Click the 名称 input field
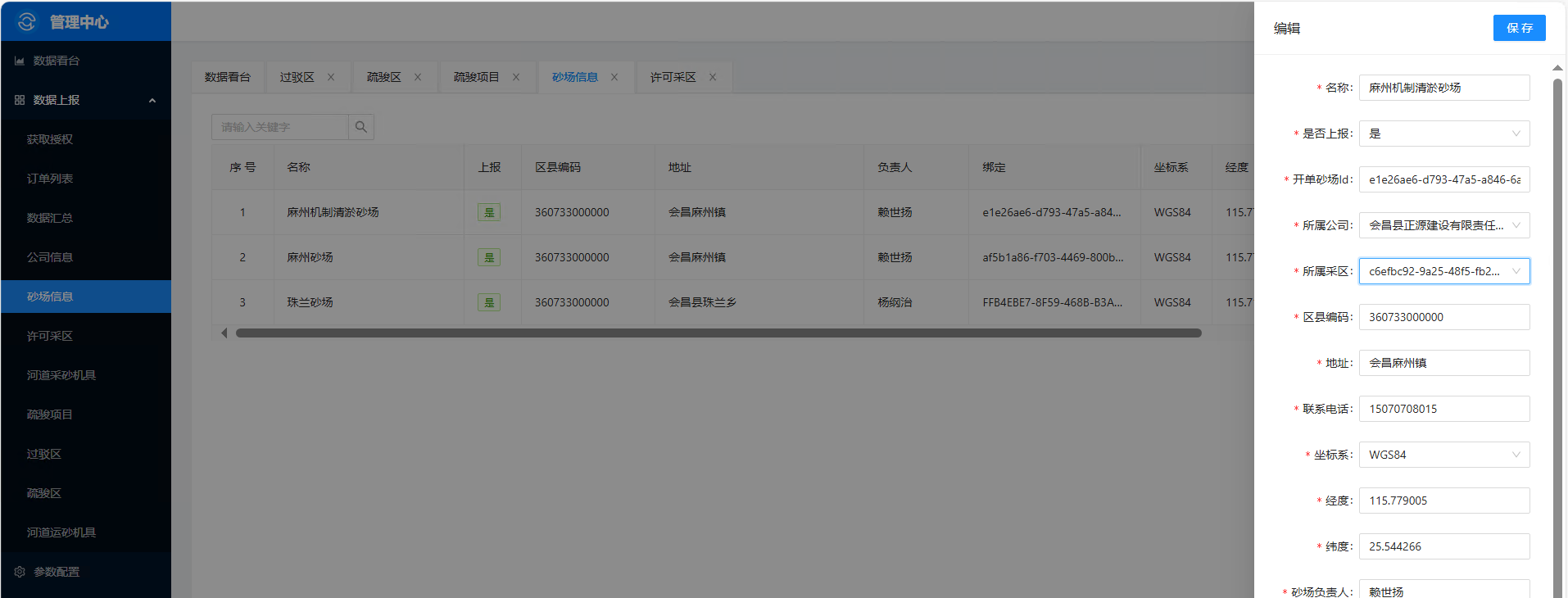The height and width of the screenshot is (598, 1568). (1443, 88)
